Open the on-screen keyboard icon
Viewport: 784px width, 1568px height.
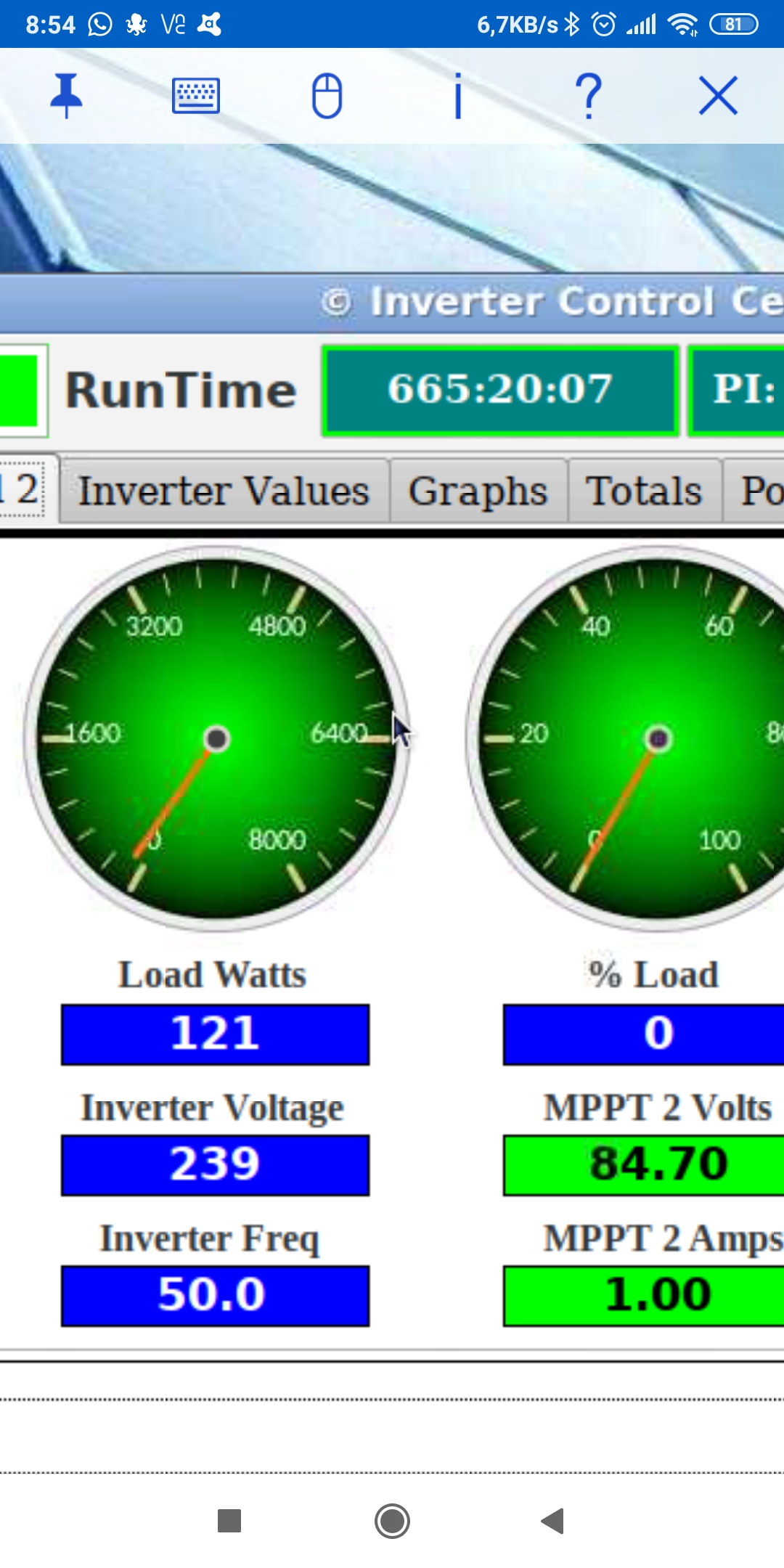[196, 96]
